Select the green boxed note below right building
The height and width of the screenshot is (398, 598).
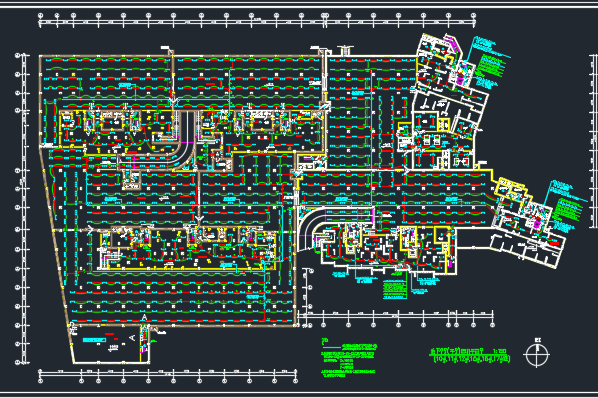tap(394, 290)
